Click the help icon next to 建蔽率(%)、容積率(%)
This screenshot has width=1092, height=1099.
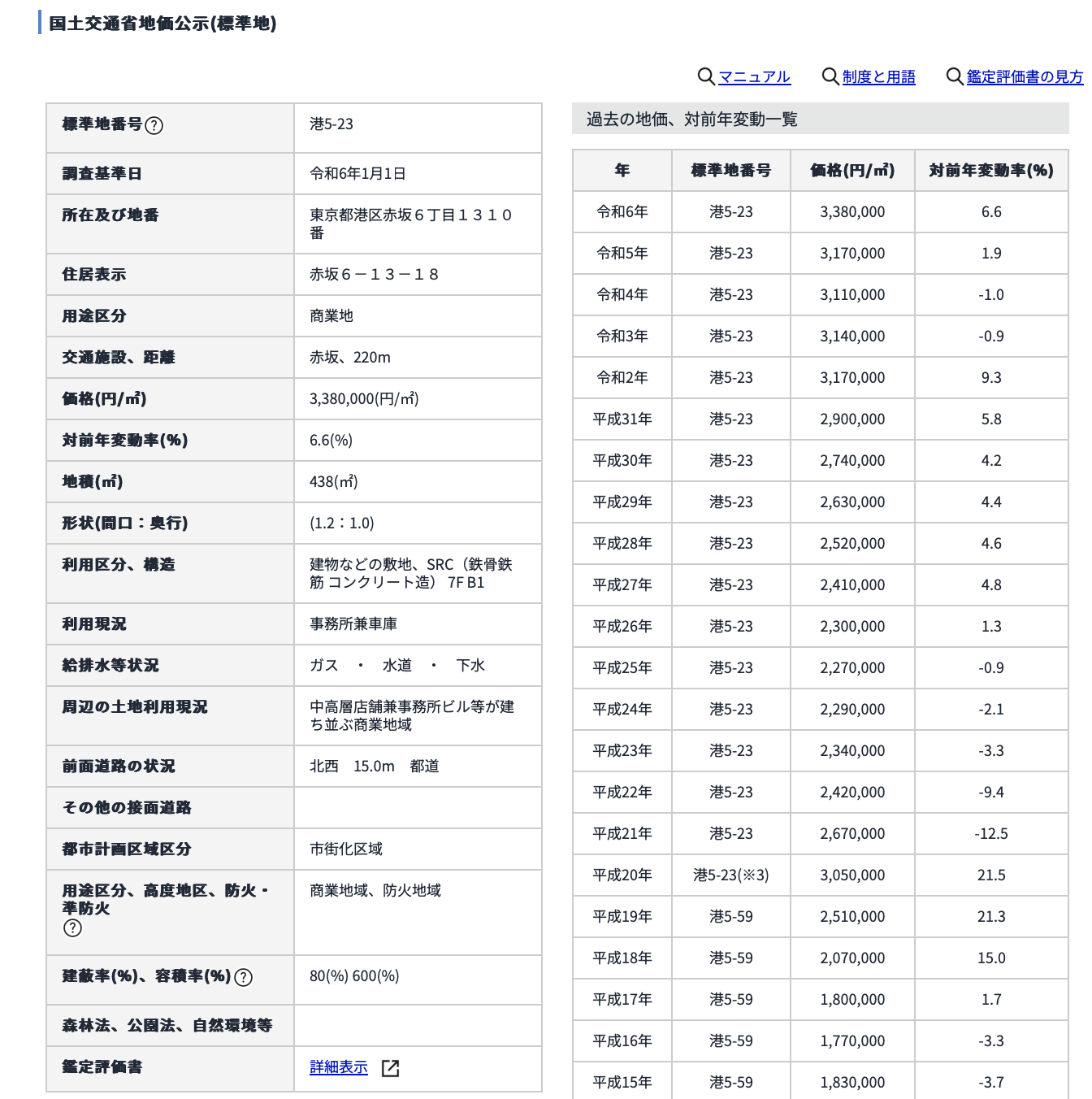[243, 977]
